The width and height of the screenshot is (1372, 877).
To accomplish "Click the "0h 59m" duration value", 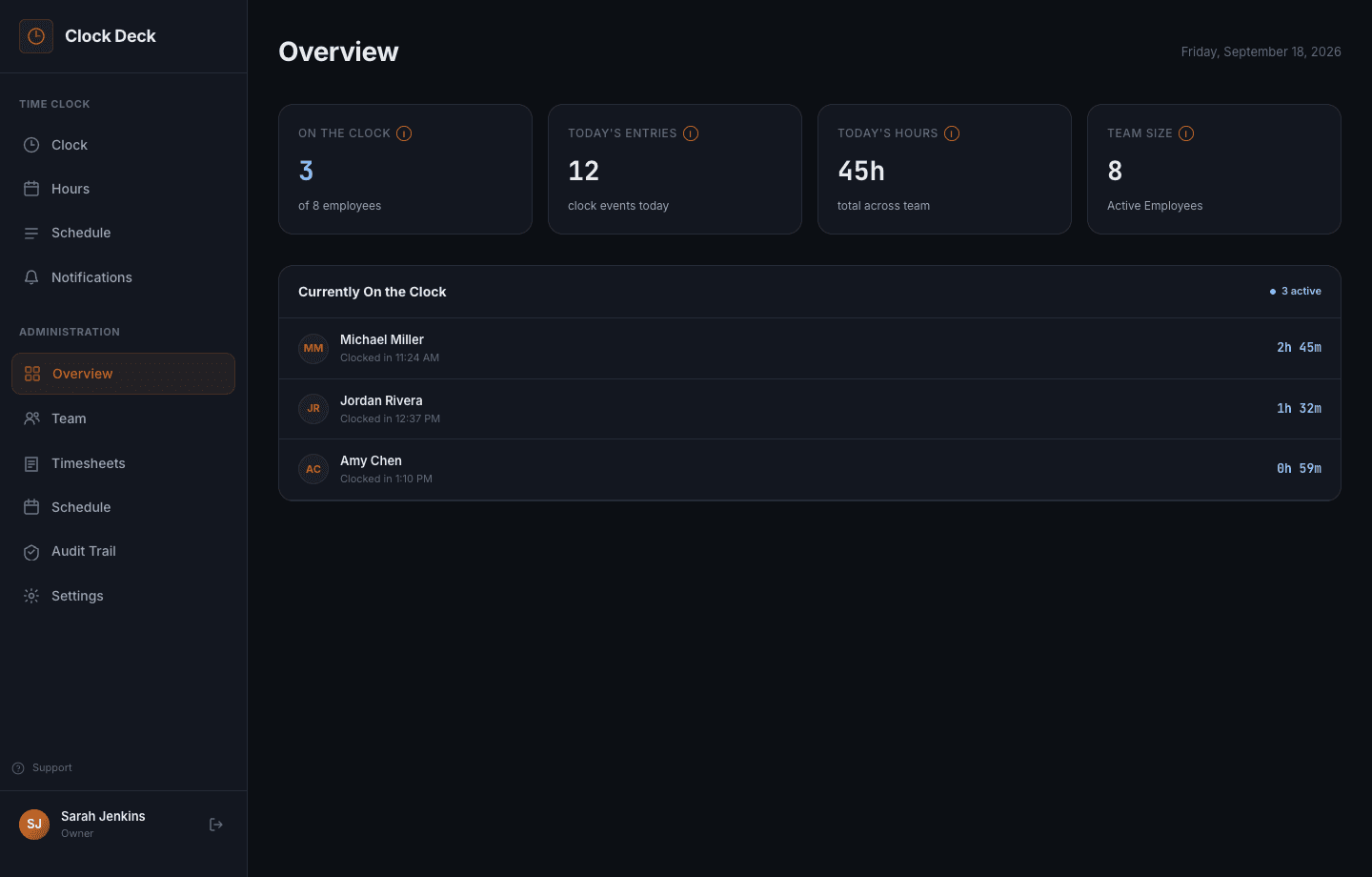I will (x=1299, y=469).
